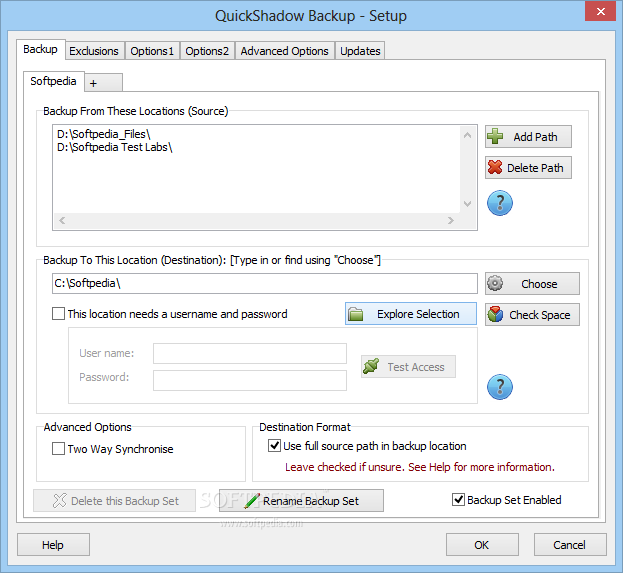Screen dimensions: 623x573
Task: Click the Cancel button
Action: tap(570, 544)
